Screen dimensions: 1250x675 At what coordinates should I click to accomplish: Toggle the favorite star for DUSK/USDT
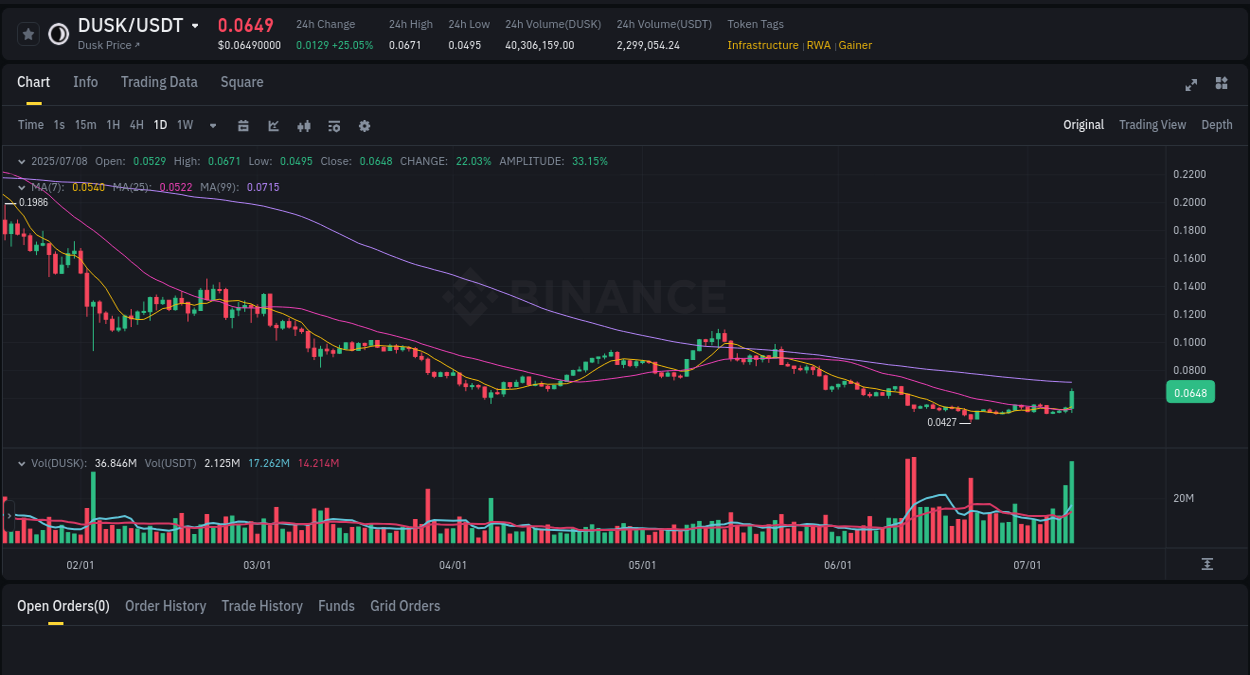[28, 33]
